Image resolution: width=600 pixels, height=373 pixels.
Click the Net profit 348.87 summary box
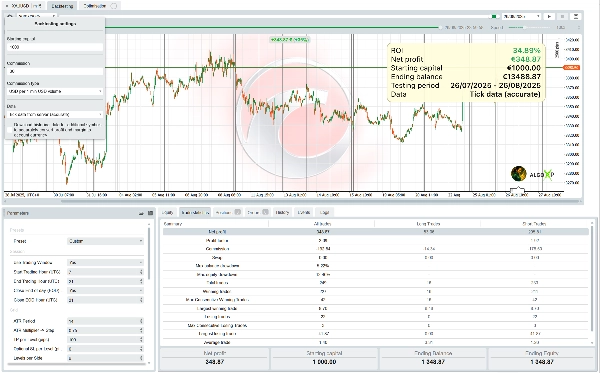[x=215, y=358]
